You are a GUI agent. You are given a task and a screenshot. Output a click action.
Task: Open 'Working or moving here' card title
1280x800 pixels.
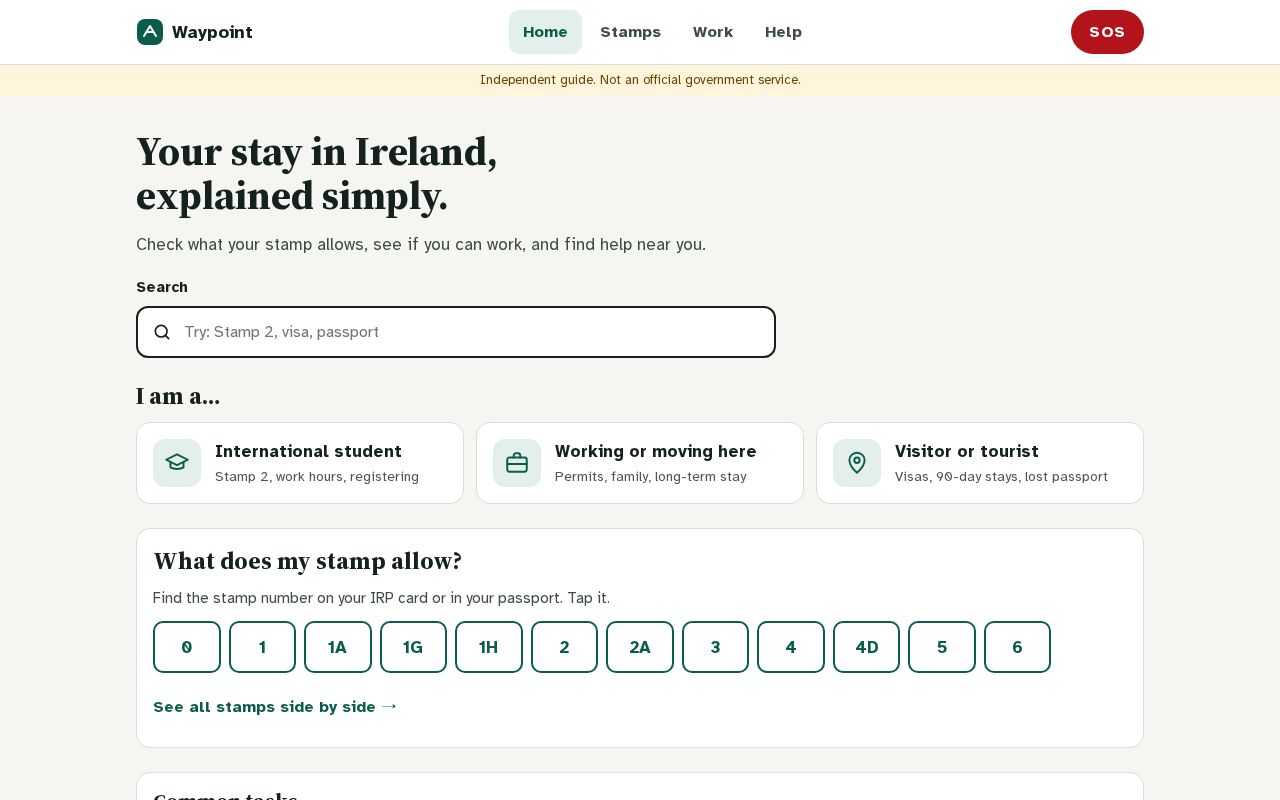(655, 451)
